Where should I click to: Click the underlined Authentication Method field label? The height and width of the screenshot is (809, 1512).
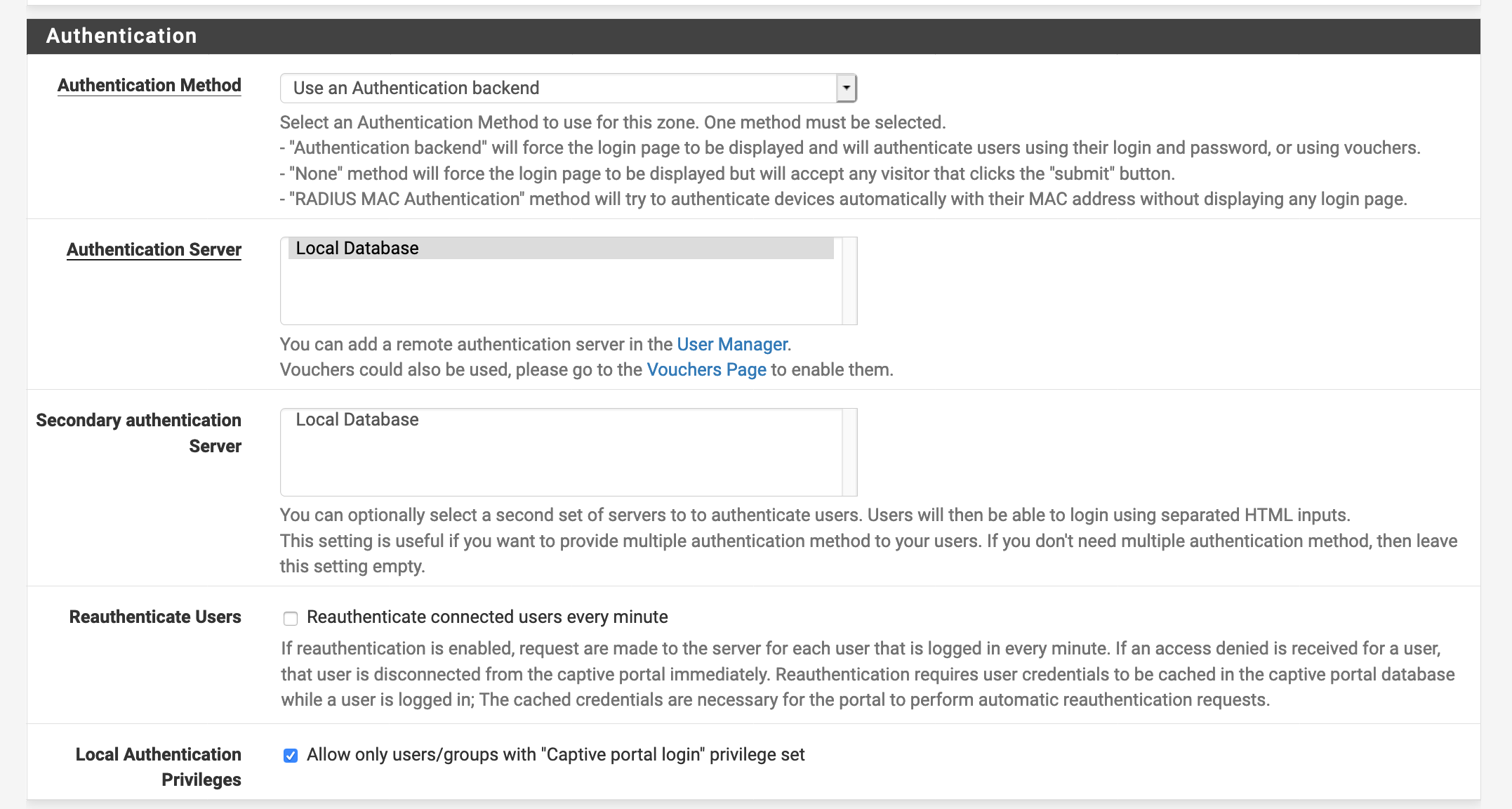point(149,85)
